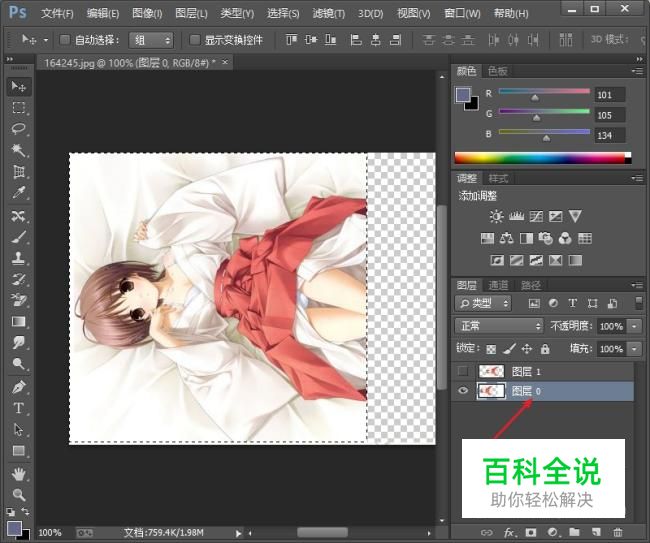The width and height of the screenshot is (650, 543).
Task: Select the Rectangular Marquee tool
Action: point(19,107)
